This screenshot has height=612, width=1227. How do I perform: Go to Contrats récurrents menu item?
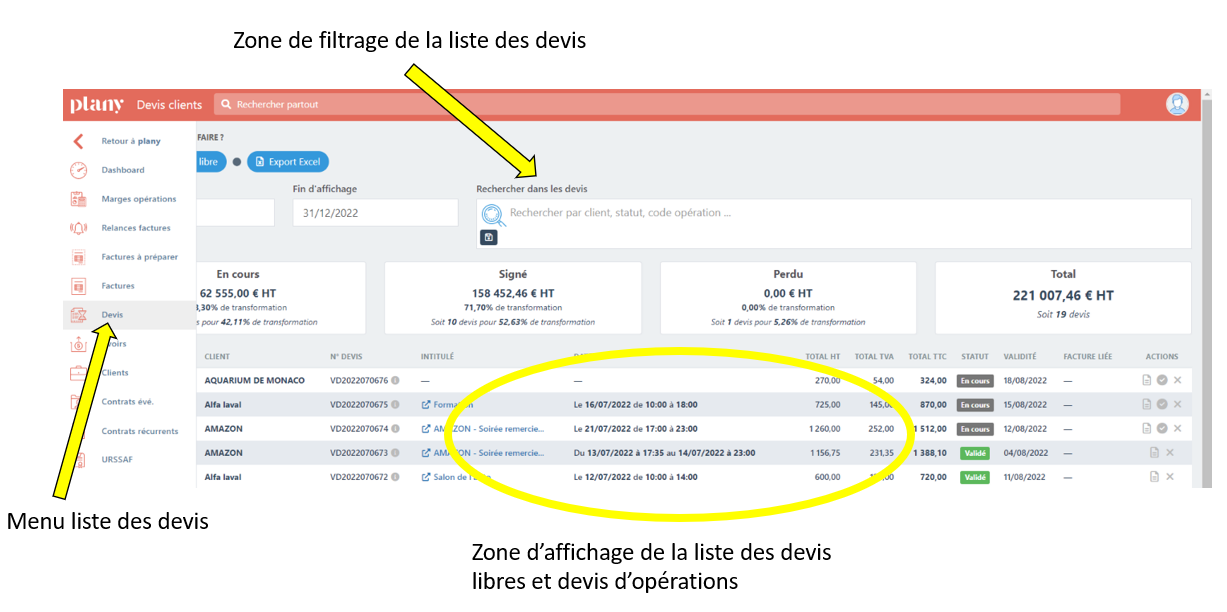[139, 432]
